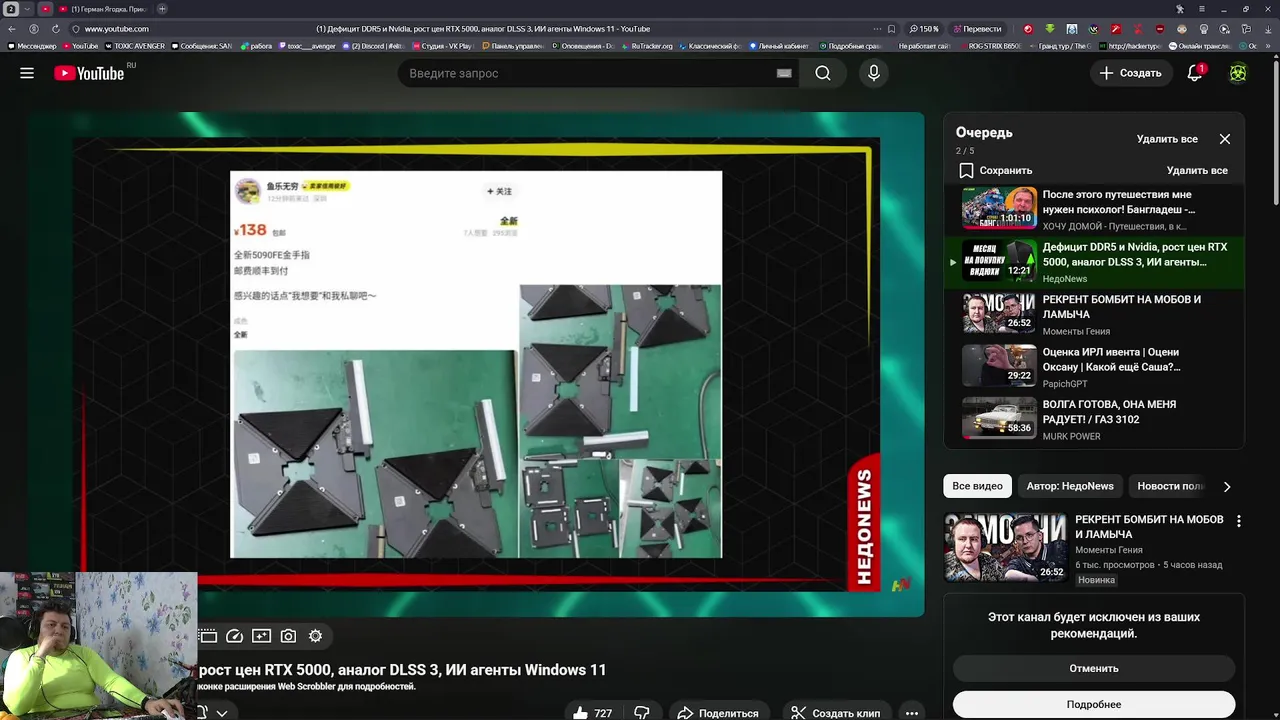Select queue item Дефицит DDR5 и Nvidia

pos(1095,261)
